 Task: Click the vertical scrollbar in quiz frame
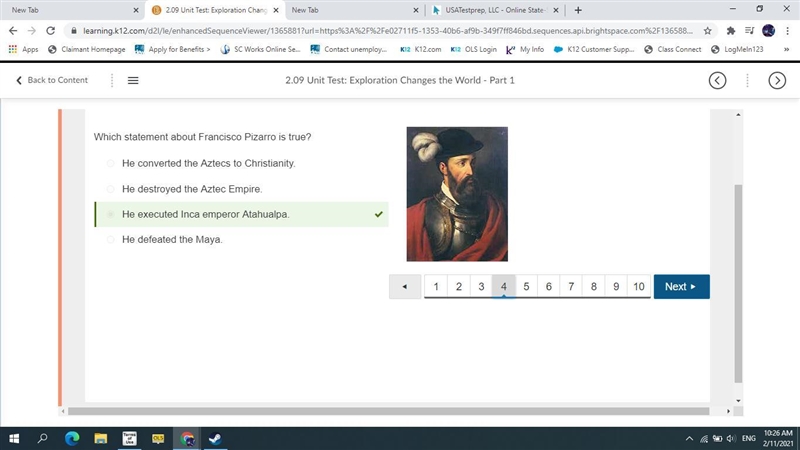coord(738,284)
